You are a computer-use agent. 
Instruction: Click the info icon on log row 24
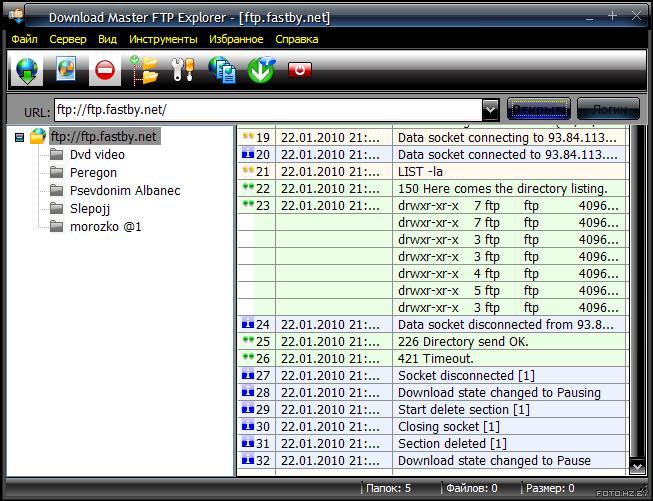point(248,324)
